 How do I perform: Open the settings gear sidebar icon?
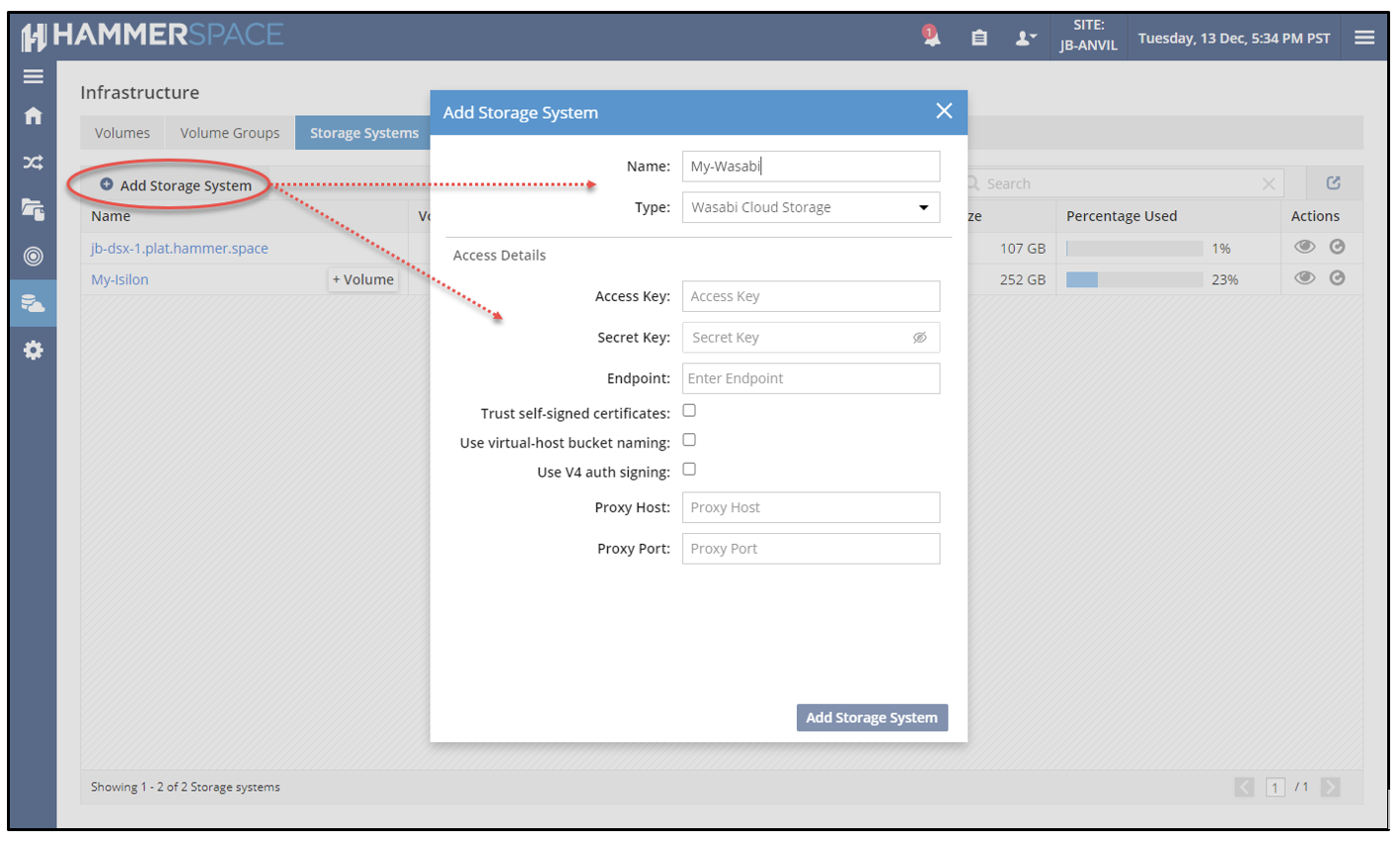pyautogui.click(x=34, y=350)
